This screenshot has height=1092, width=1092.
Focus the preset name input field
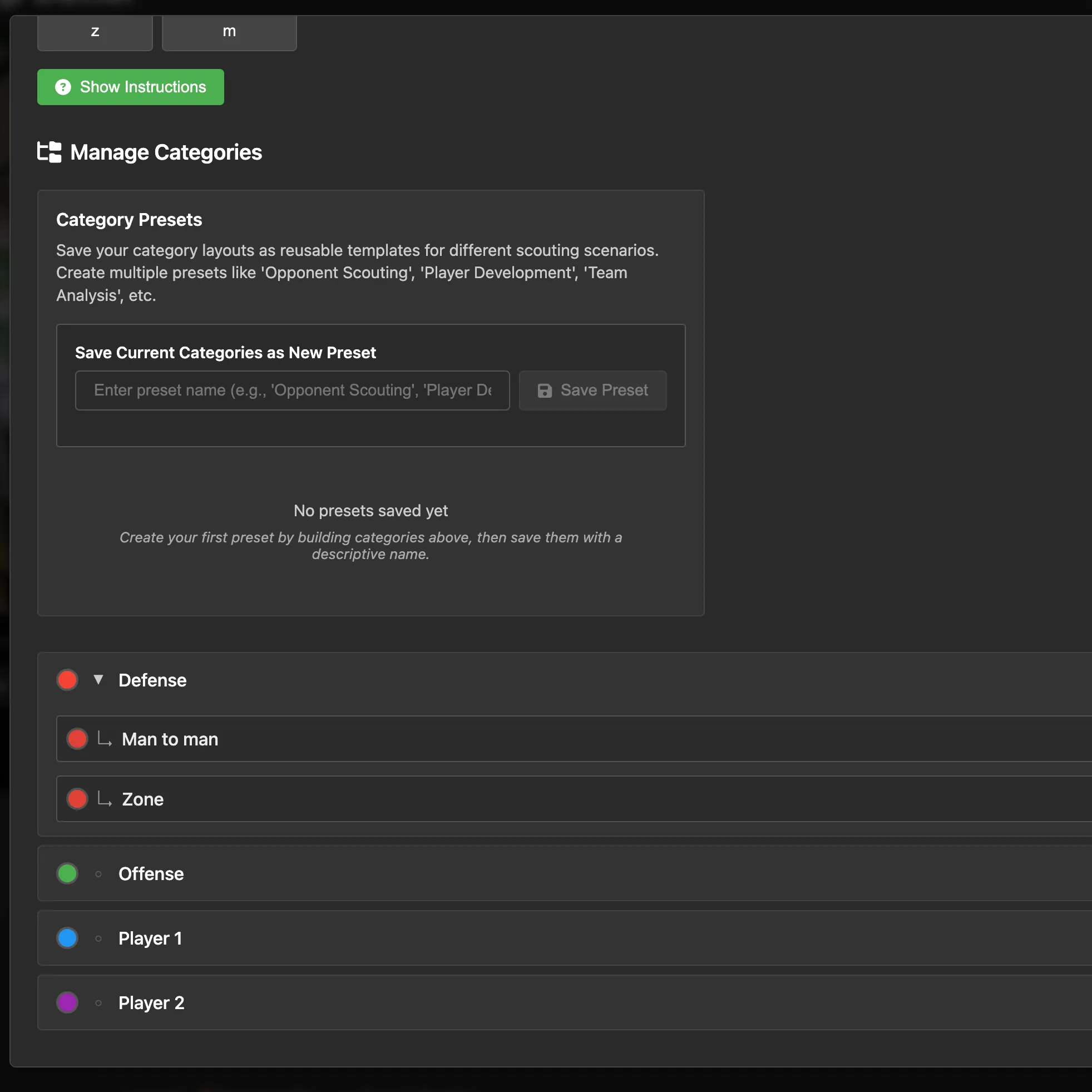coord(292,391)
